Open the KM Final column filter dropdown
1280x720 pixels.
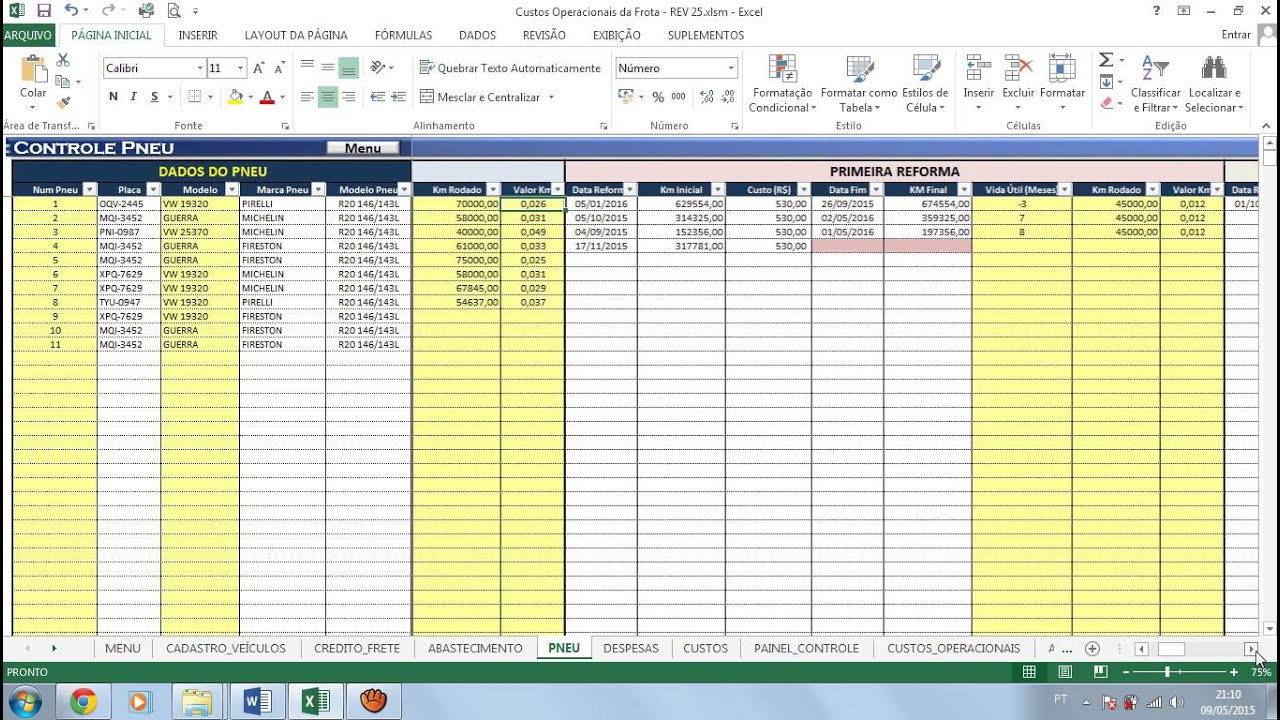pyautogui.click(x=962, y=189)
